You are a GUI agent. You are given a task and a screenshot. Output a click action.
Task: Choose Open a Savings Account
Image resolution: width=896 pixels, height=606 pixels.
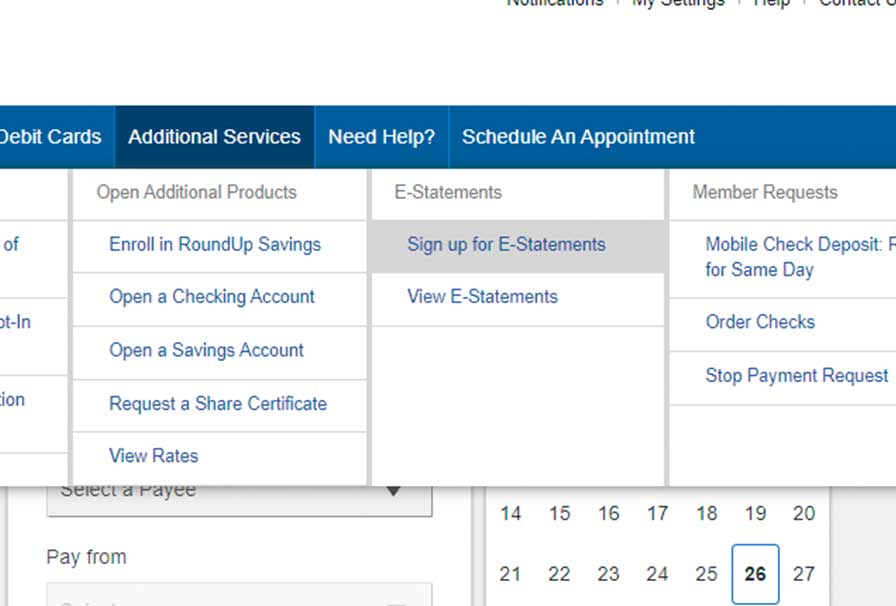(x=206, y=350)
